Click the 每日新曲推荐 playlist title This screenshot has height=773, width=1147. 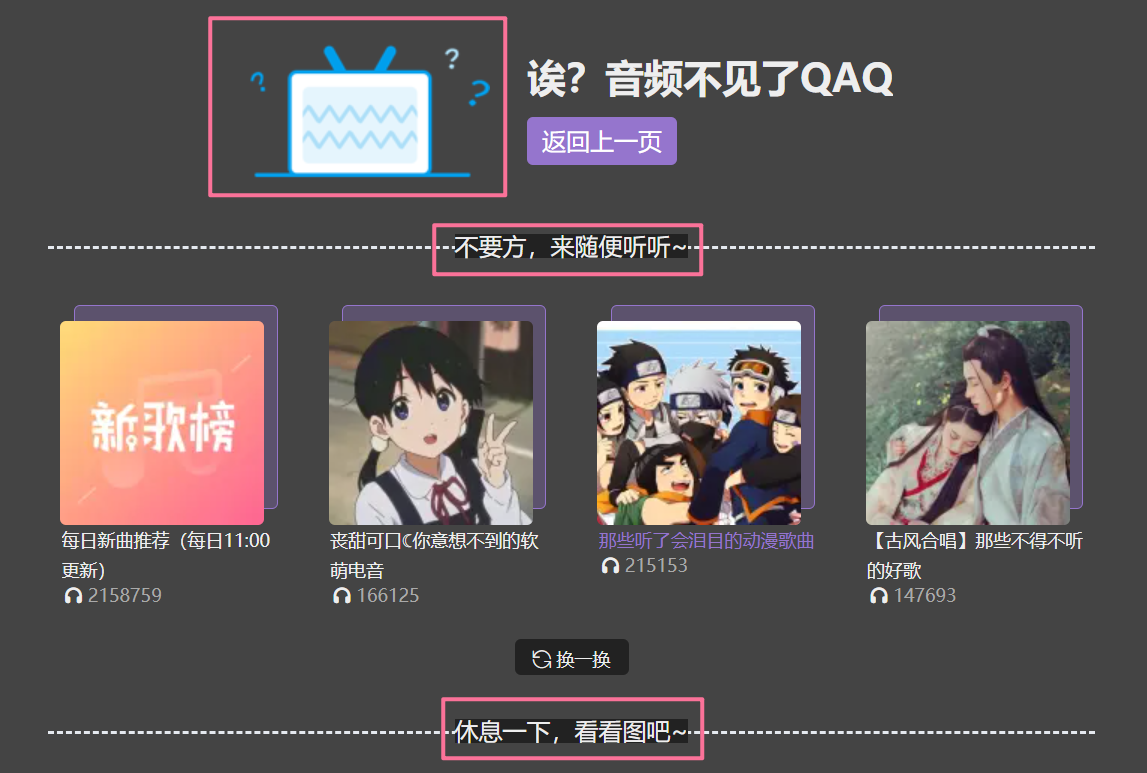[x=166, y=555]
